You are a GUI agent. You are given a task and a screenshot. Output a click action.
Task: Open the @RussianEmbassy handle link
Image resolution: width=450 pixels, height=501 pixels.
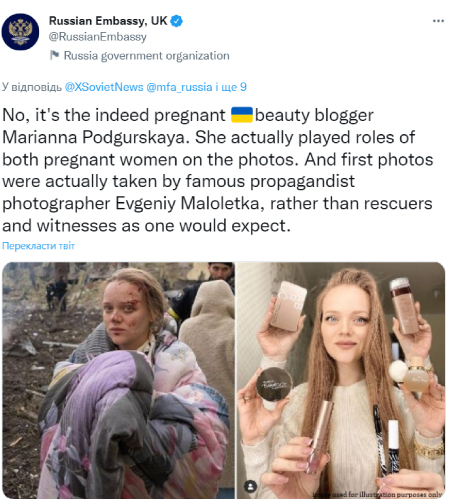[x=98, y=37]
